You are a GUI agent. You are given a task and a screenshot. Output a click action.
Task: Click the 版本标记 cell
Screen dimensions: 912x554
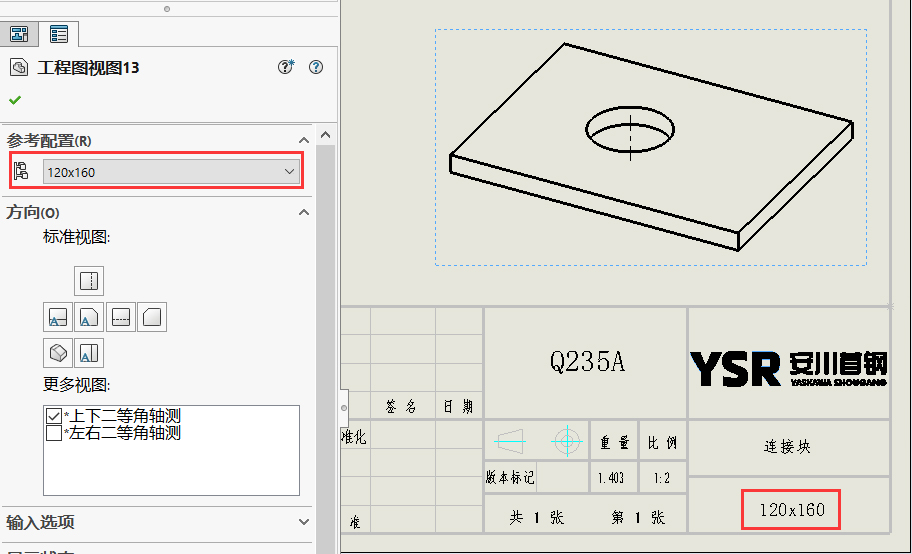click(x=510, y=477)
